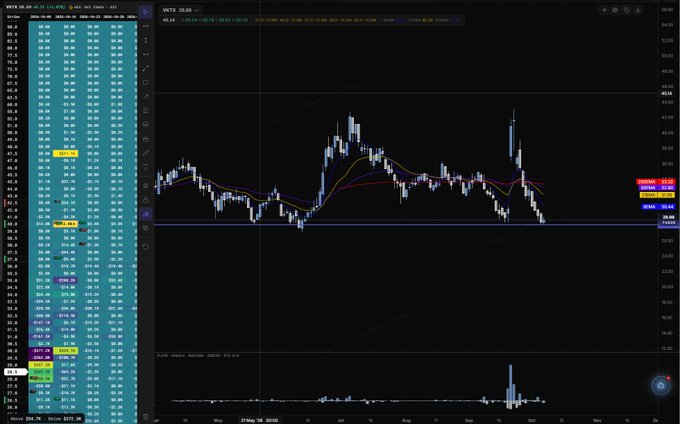Select the purple -$377.2K cell

41,351
